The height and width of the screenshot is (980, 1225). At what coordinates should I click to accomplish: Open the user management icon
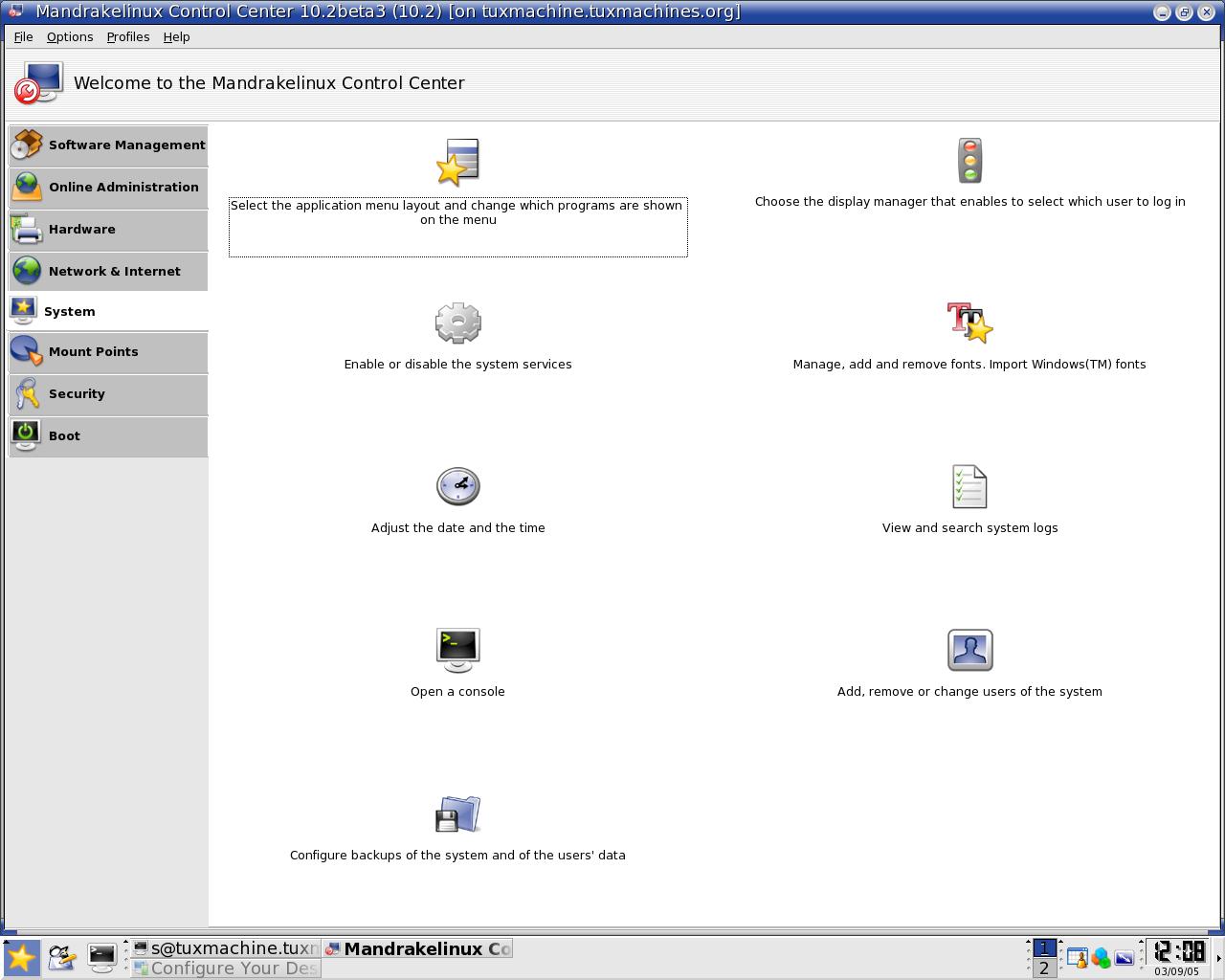(x=969, y=650)
